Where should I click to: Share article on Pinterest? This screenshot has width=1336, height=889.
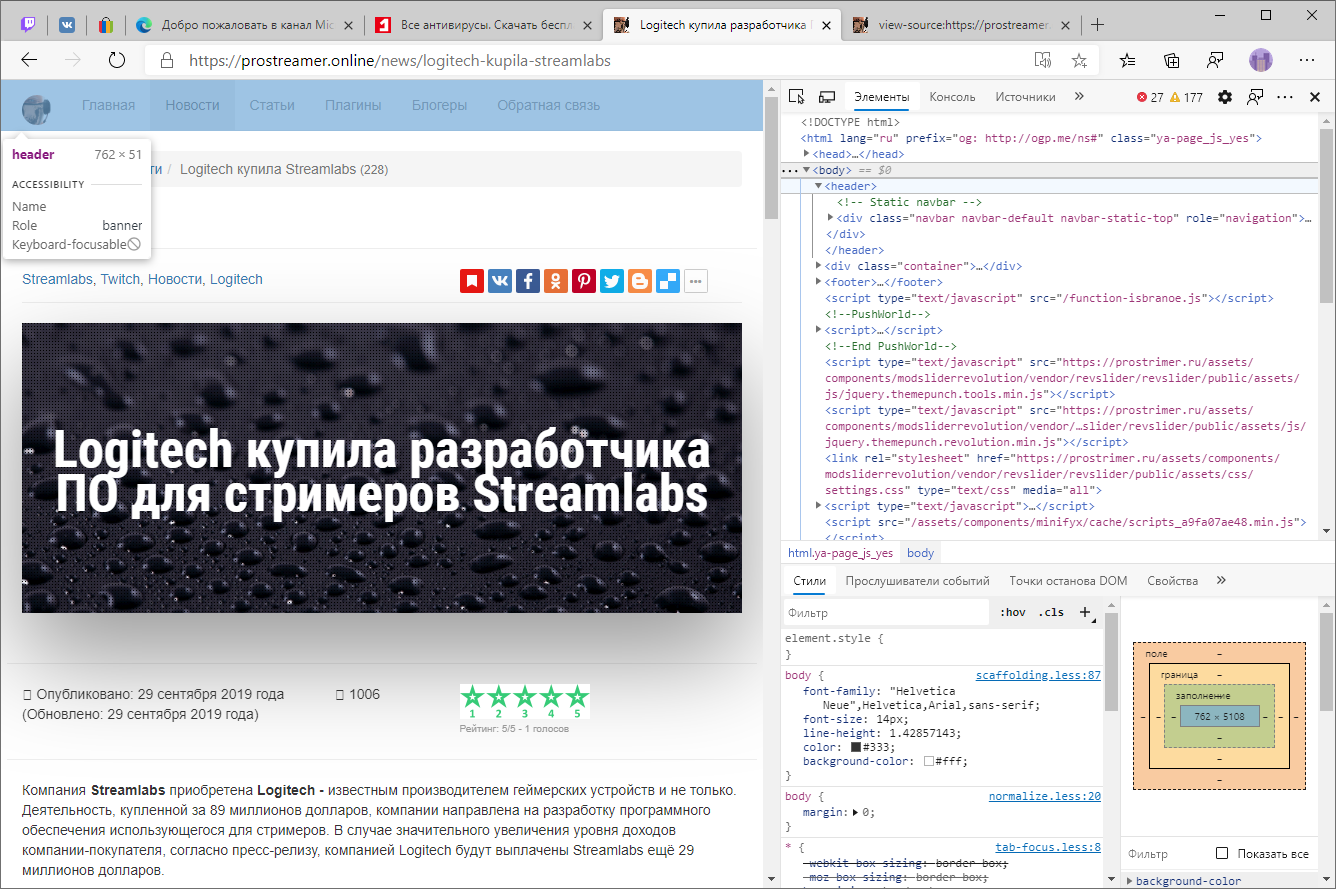584,281
